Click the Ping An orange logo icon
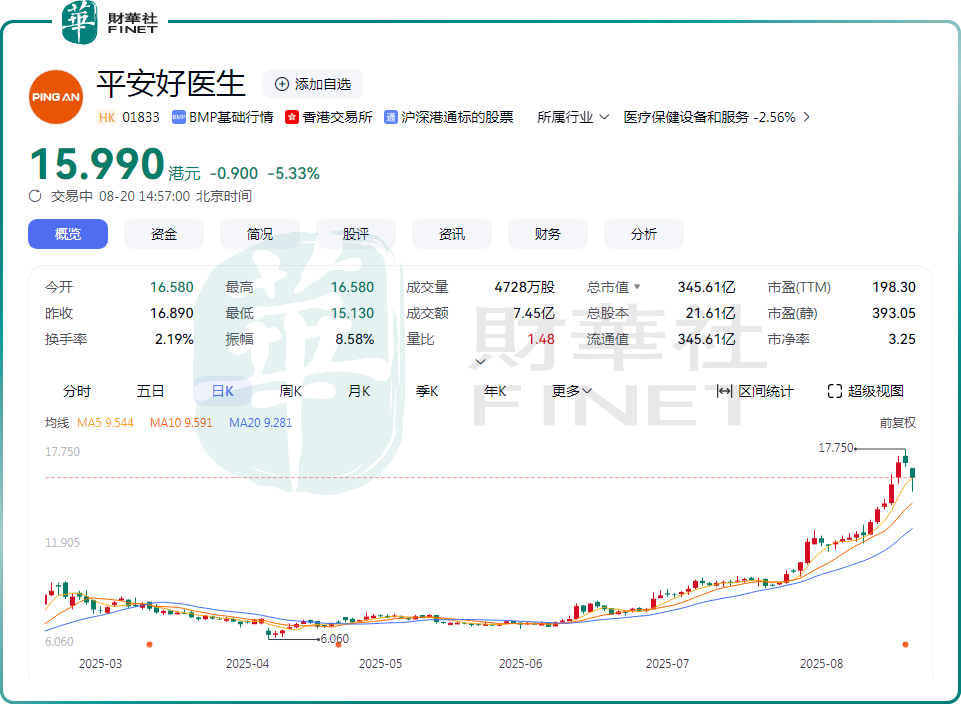This screenshot has height=724, width=961. pos(56,97)
